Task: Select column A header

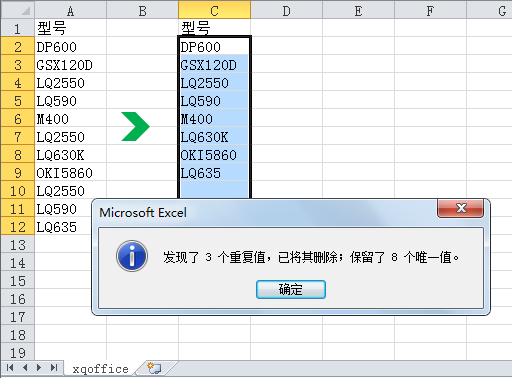Action: [70, 10]
